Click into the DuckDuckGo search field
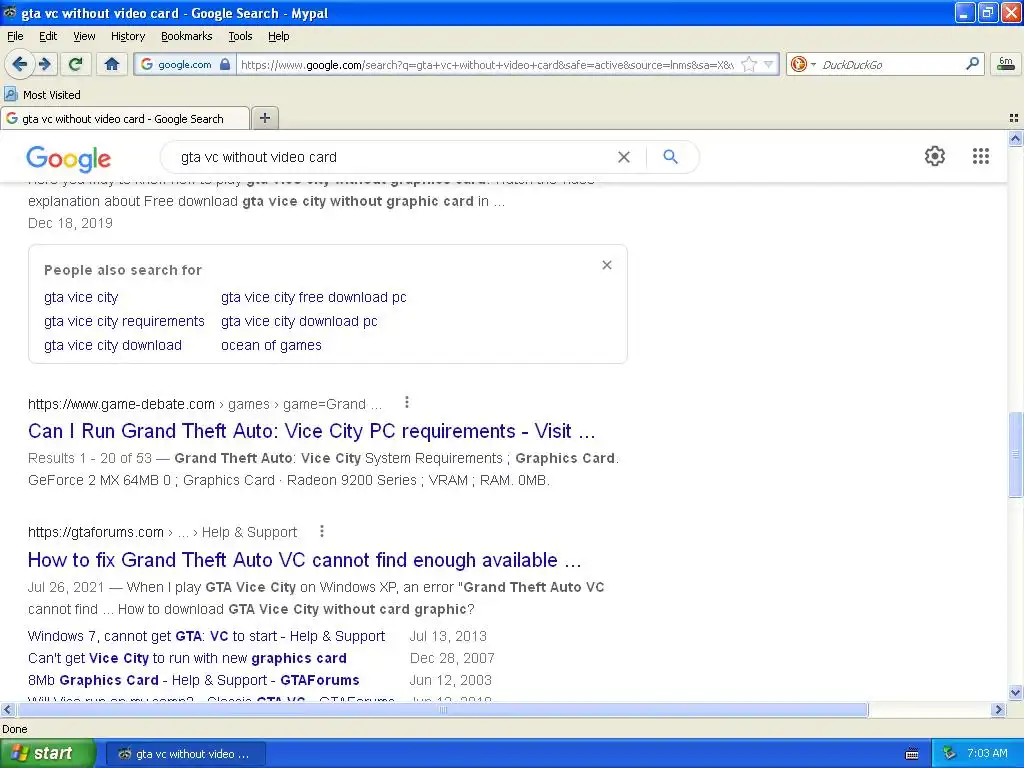Screen dimensions: 1024x768 tap(891, 64)
